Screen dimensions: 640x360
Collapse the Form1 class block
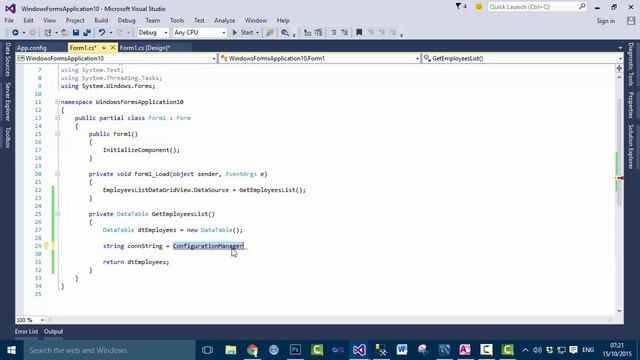[58, 118]
